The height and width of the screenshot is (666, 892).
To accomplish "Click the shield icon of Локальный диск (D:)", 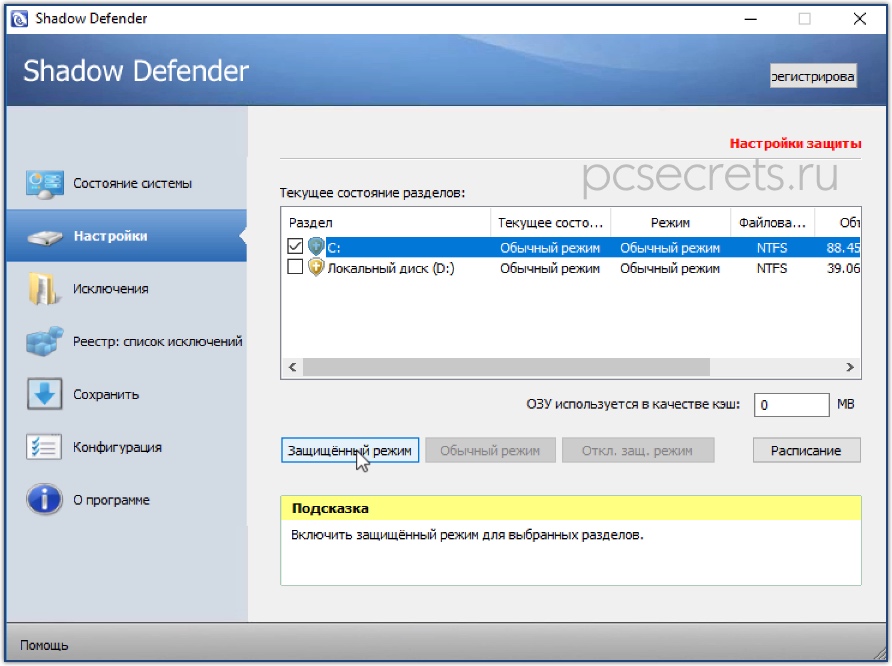I will pos(316,267).
